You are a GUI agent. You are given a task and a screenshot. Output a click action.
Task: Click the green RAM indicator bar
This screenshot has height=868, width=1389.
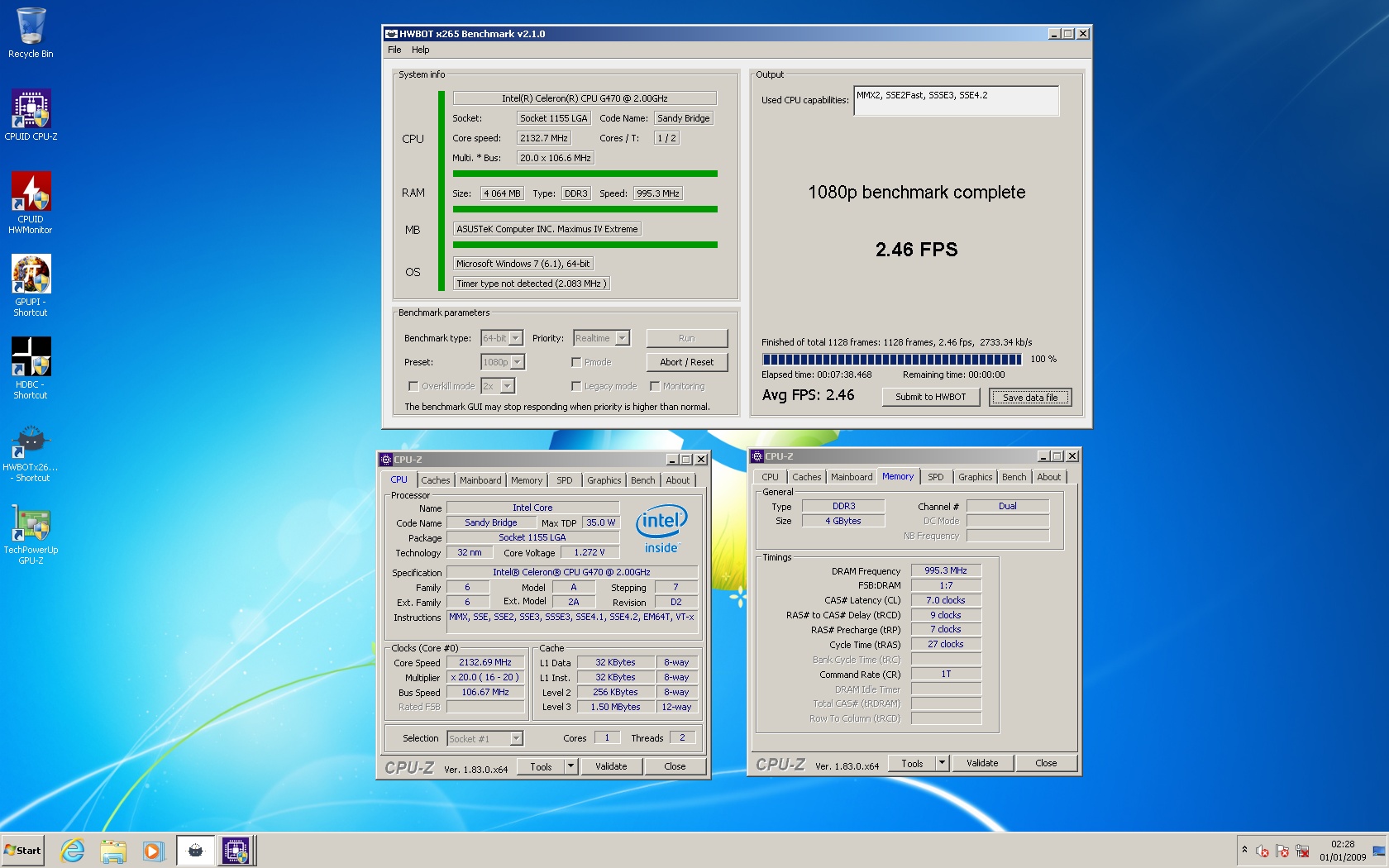coord(585,209)
